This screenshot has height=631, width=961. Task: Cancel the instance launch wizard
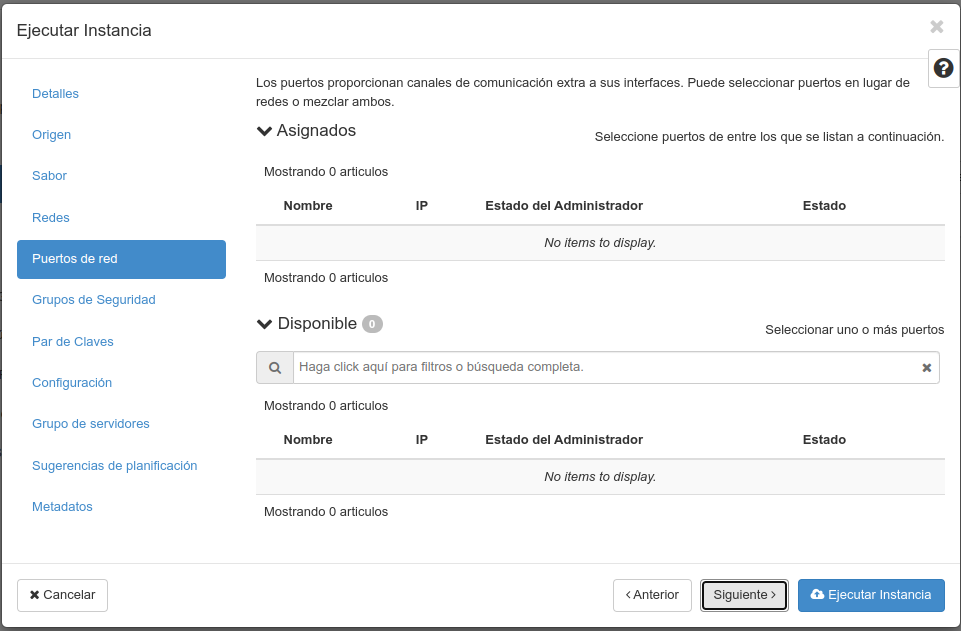tap(62, 595)
